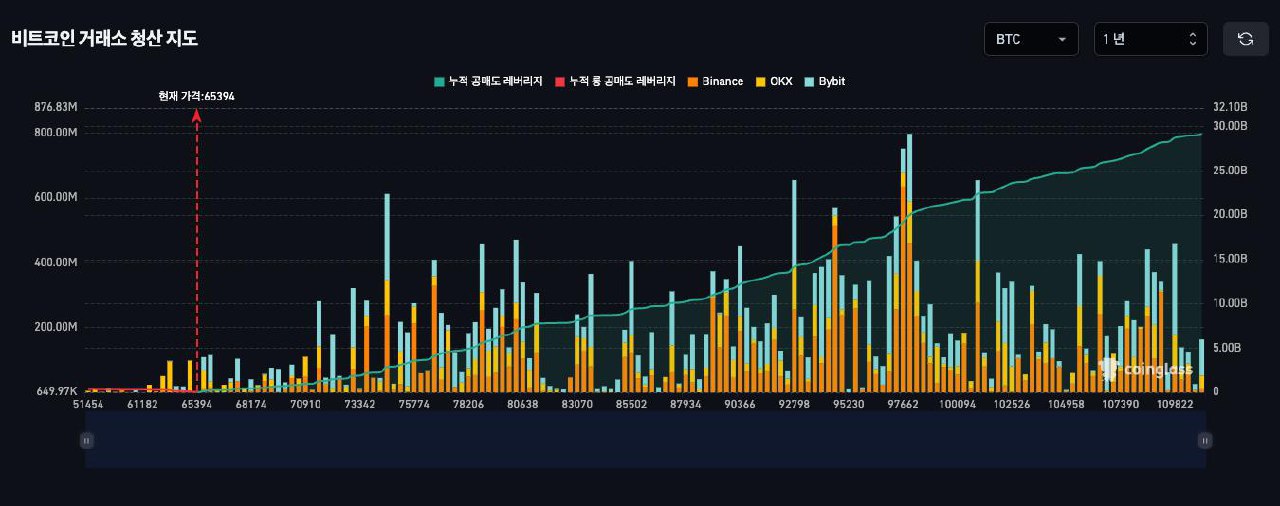Image resolution: width=1280 pixels, height=506 pixels.
Task: Toggle the Binance series legend label
Action: click(722, 81)
